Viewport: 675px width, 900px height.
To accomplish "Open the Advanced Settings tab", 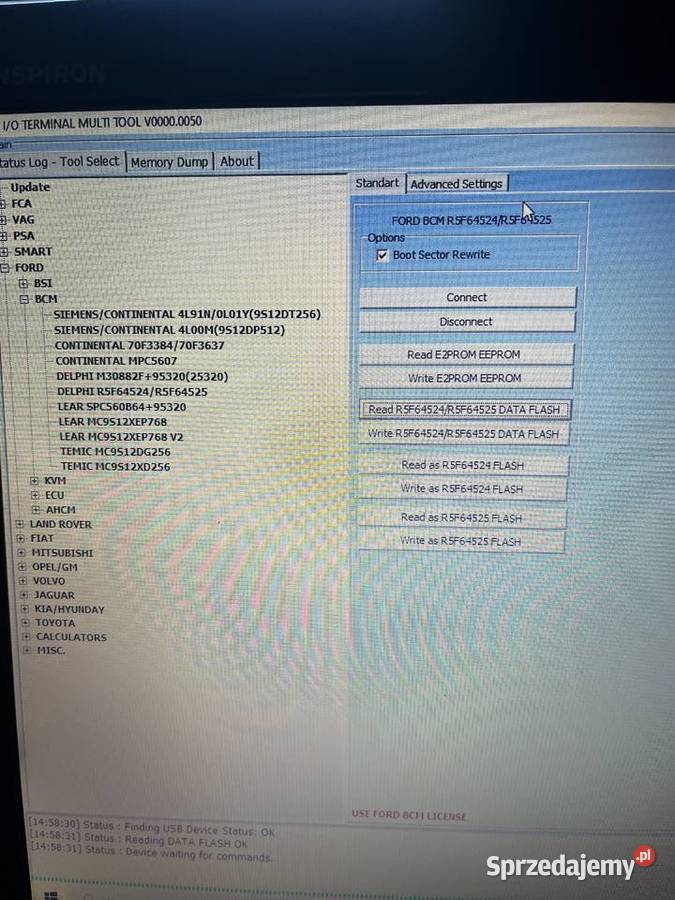I will (456, 184).
